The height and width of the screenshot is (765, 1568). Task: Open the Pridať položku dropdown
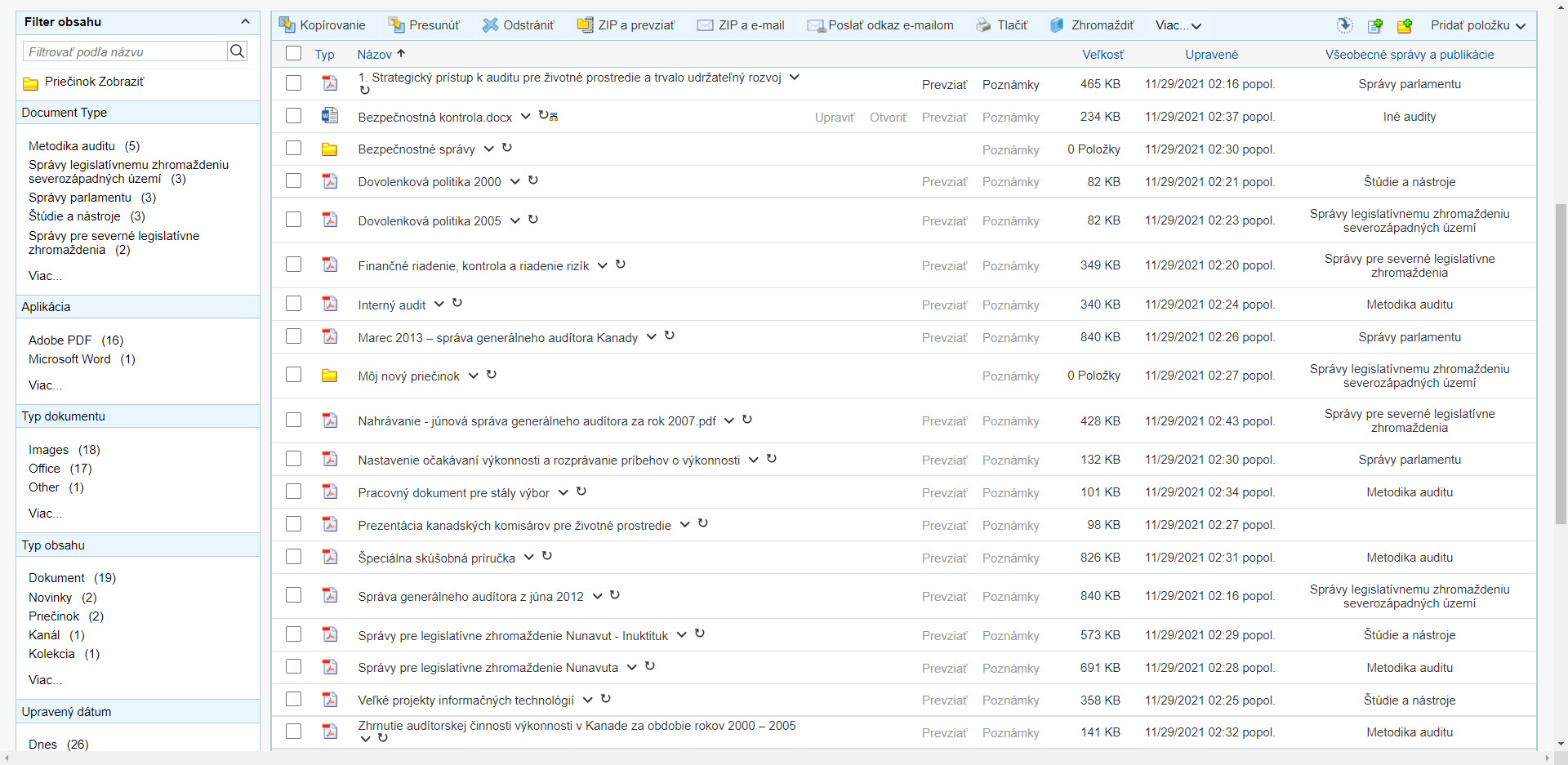pos(1477,25)
